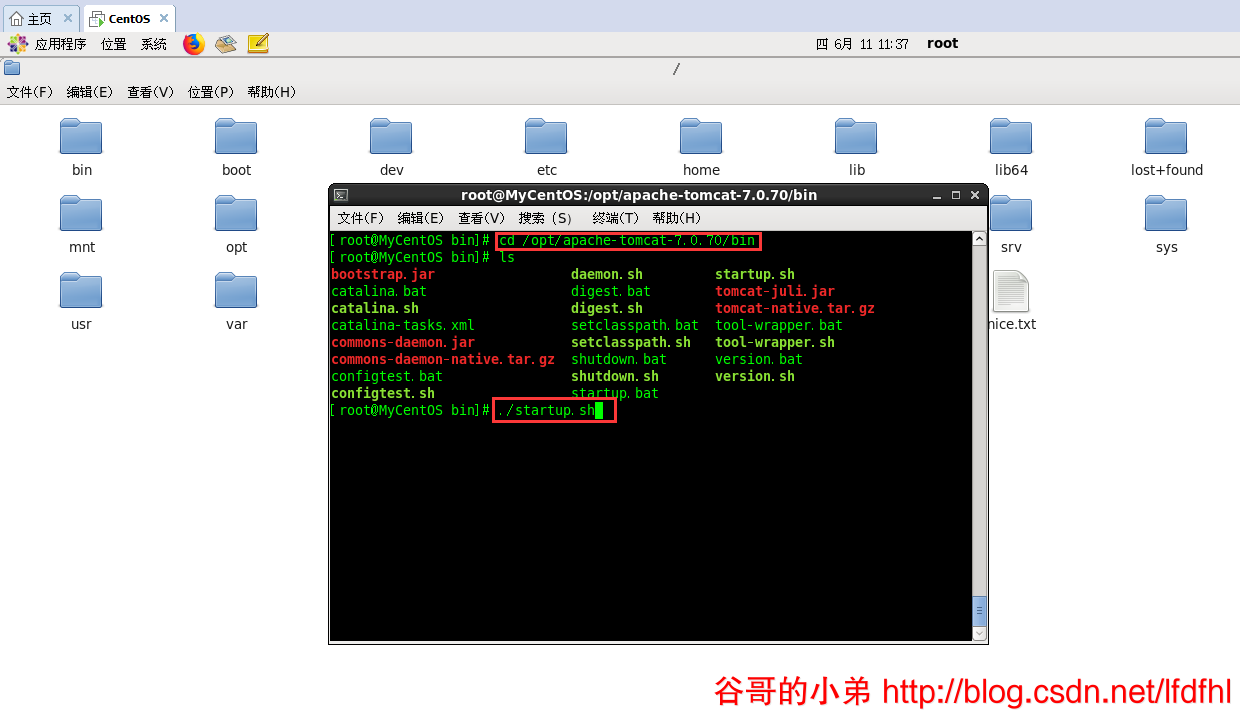
Task: Click tool-wrapper.sh in the ls output
Action: click(775, 342)
